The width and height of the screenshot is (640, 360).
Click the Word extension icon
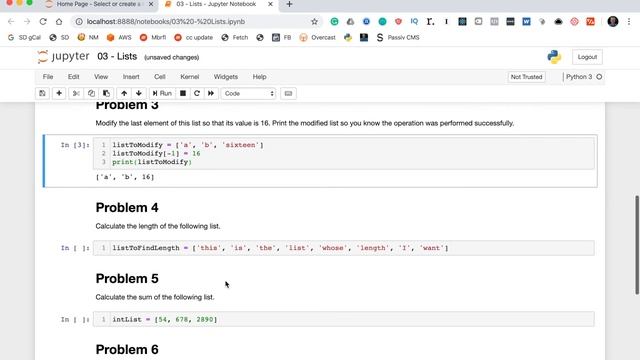pos(526,22)
